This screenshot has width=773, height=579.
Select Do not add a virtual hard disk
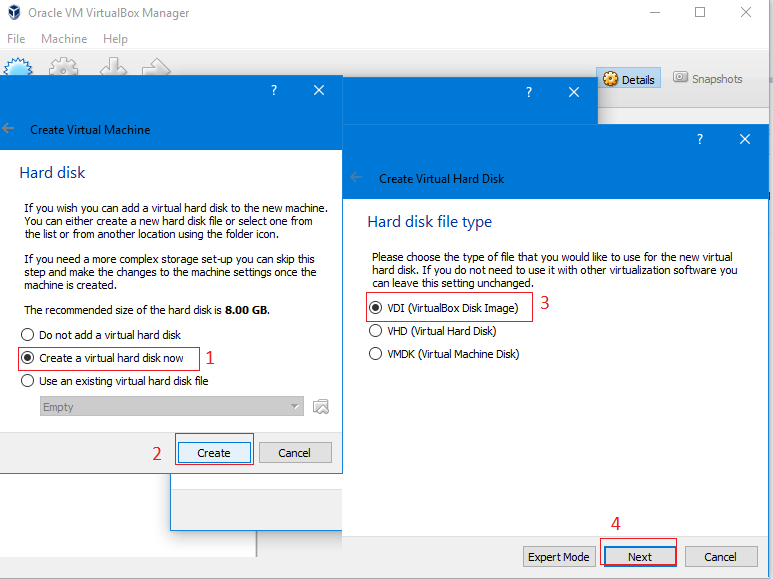pos(101,335)
